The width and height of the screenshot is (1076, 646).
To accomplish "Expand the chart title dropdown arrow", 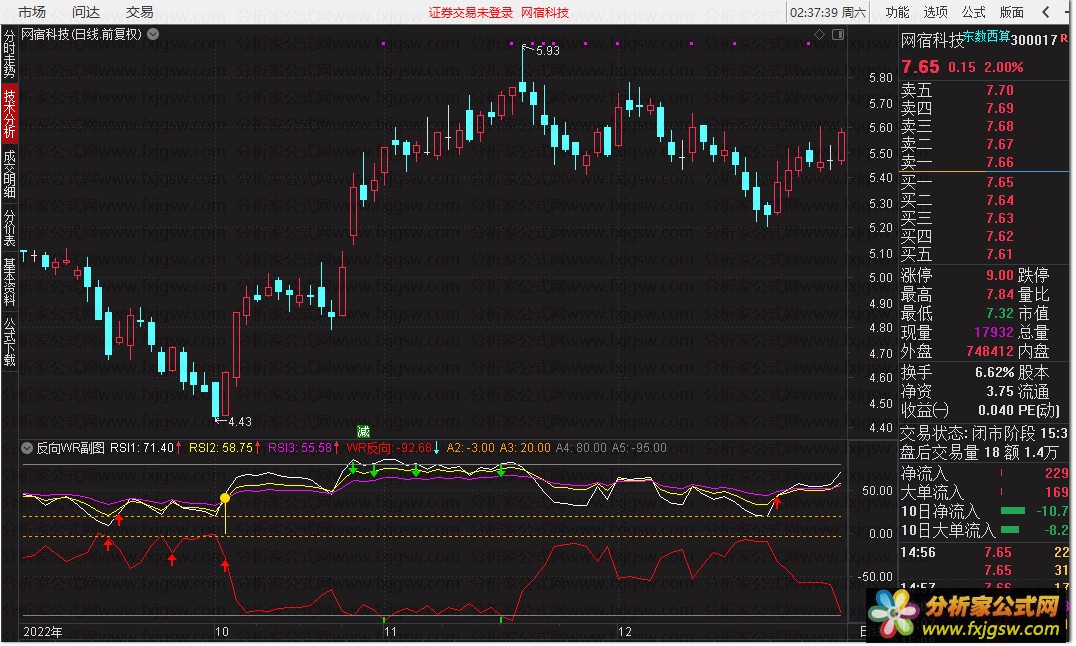I will (153, 34).
